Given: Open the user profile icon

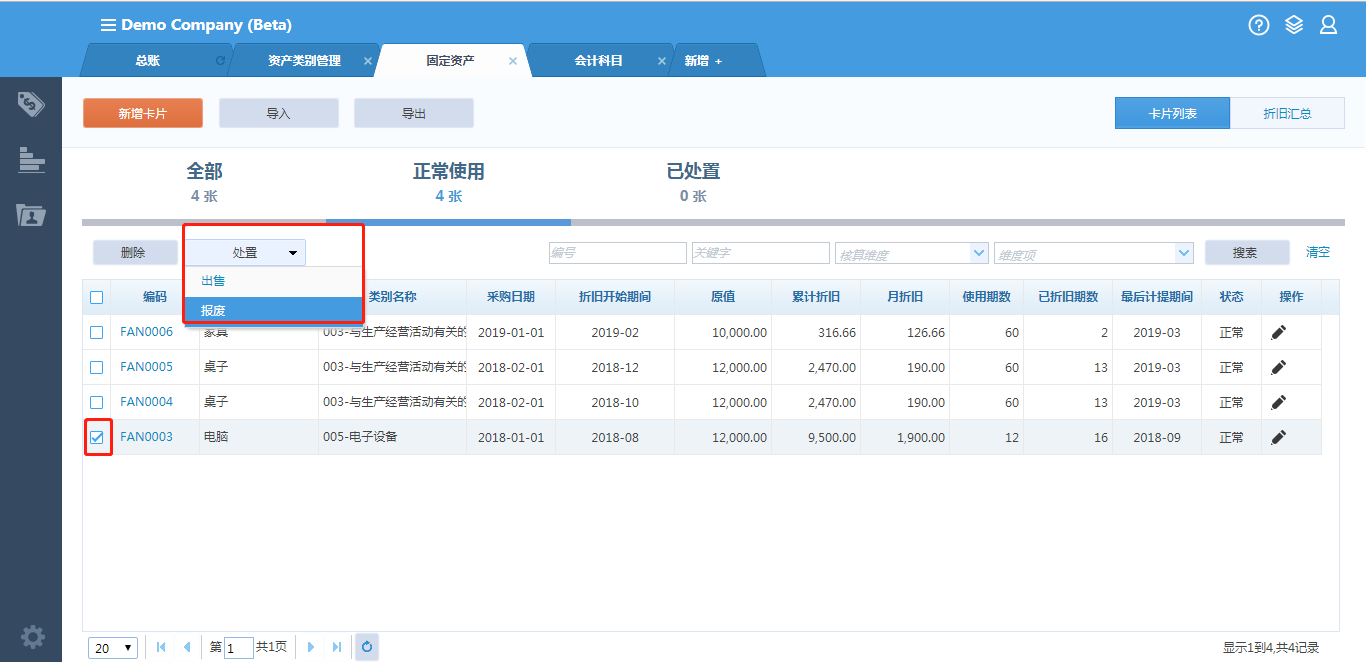Looking at the screenshot, I should [x=1328, y=25].
